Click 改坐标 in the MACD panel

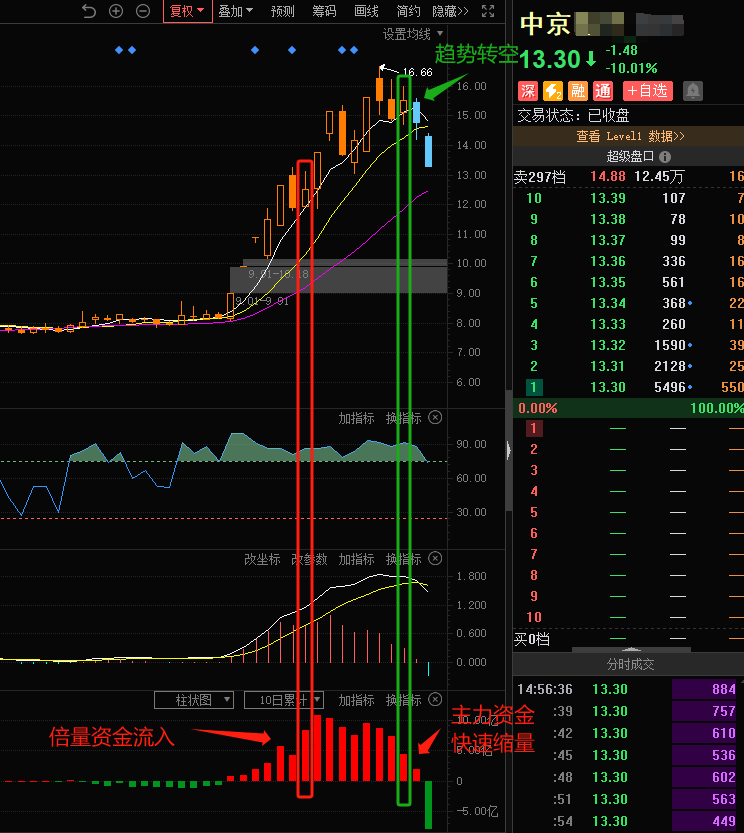pyautogui.click(x=262, y=559)
